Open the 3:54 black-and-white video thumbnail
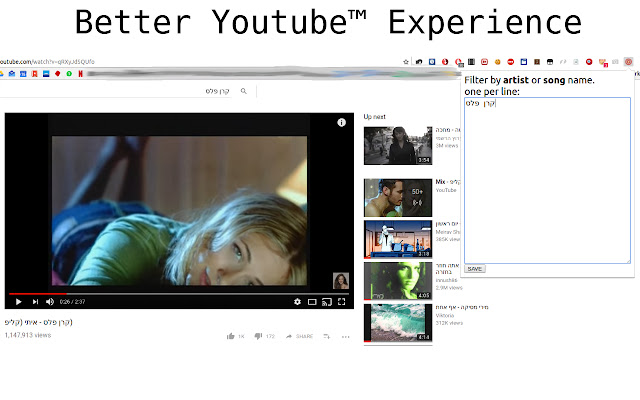640x400 pixels. point(398,145)
